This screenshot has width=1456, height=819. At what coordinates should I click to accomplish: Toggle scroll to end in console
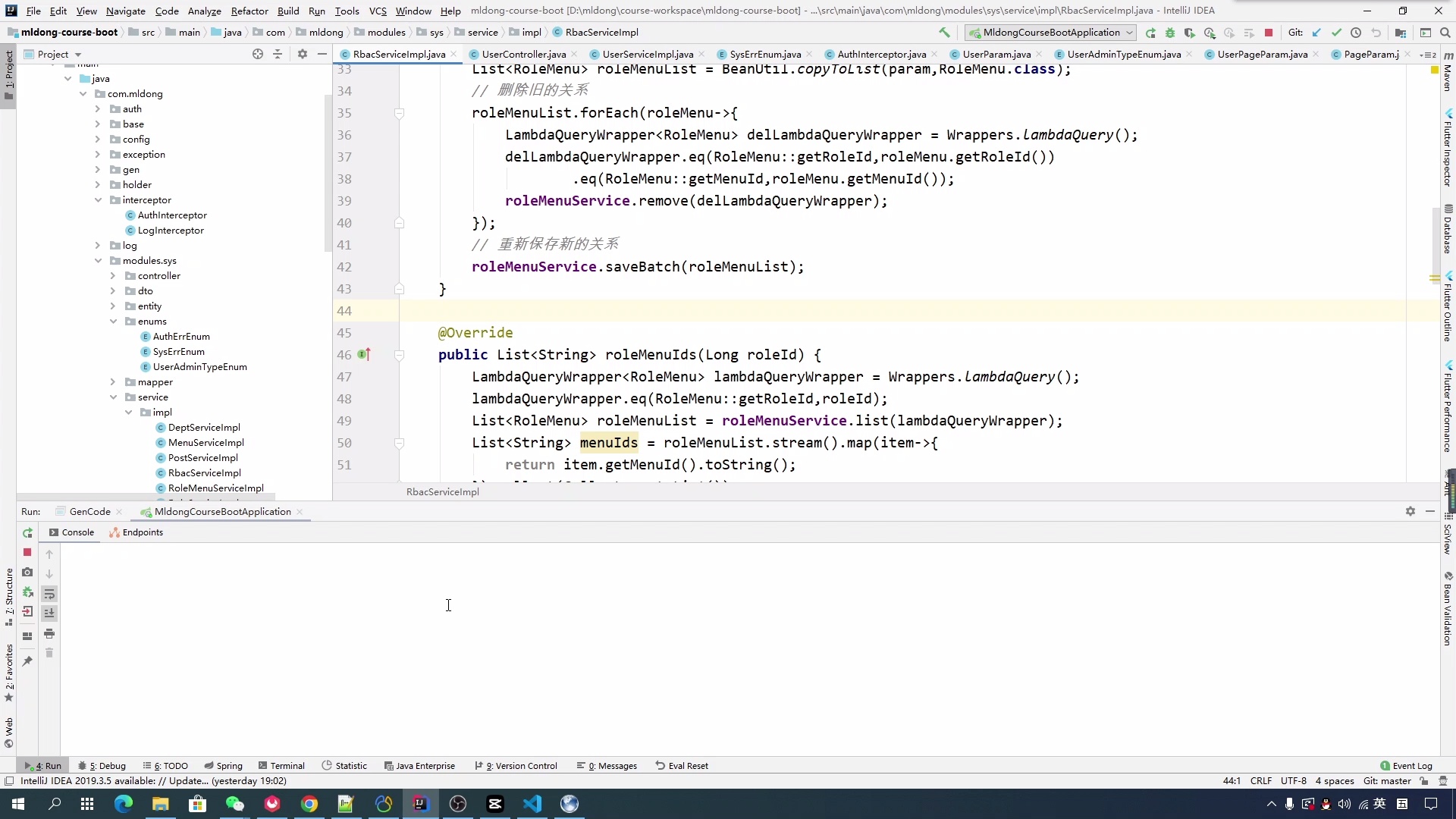(x=49, y=613)
